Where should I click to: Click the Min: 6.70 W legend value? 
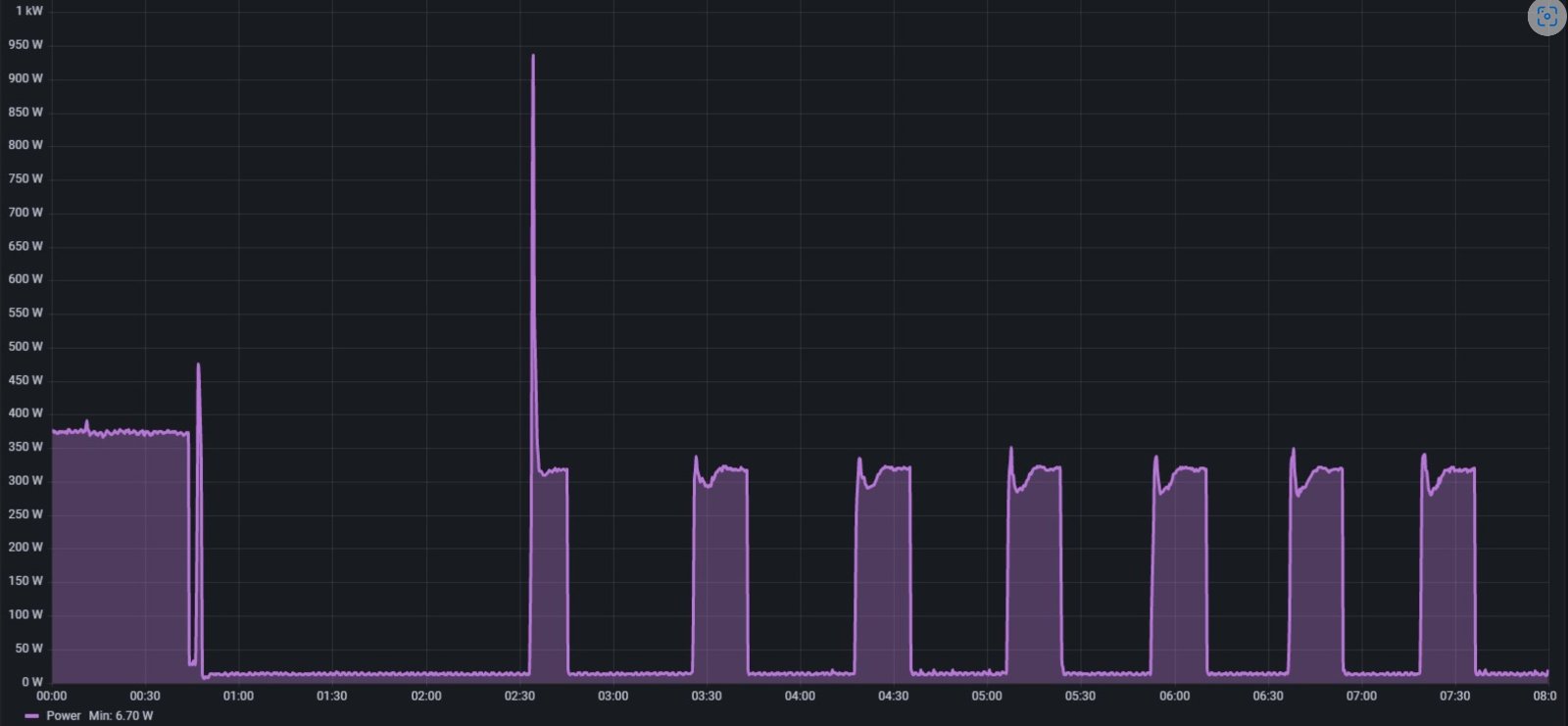(121, 716)
